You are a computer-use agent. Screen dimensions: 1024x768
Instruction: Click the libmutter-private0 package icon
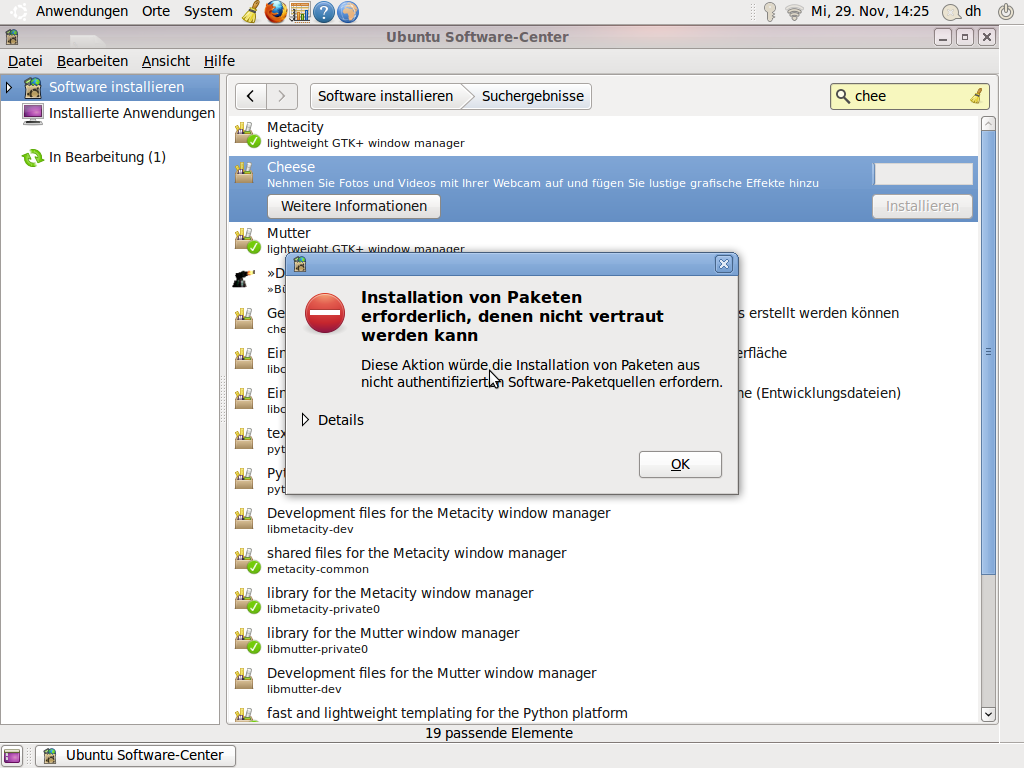[x=246, y=640]
